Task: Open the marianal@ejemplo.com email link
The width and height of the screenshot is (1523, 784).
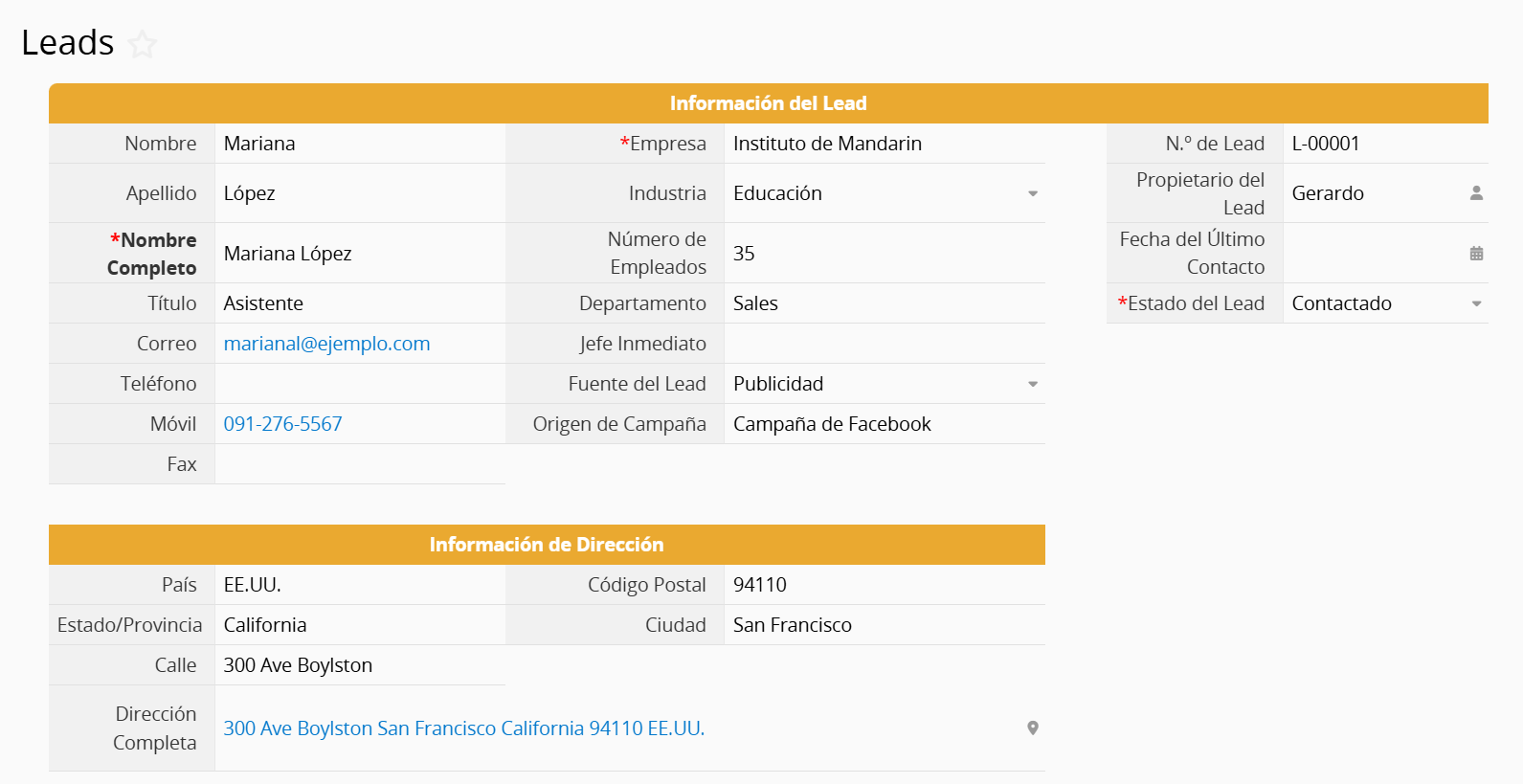Action: tap(326, 344)
